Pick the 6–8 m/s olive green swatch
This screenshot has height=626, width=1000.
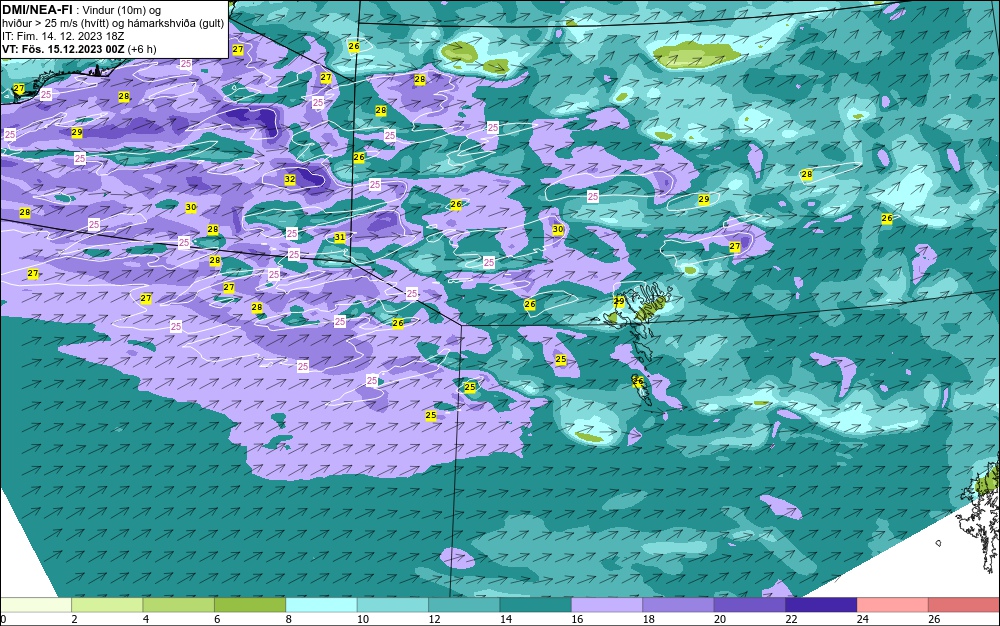tap(250, 605)
